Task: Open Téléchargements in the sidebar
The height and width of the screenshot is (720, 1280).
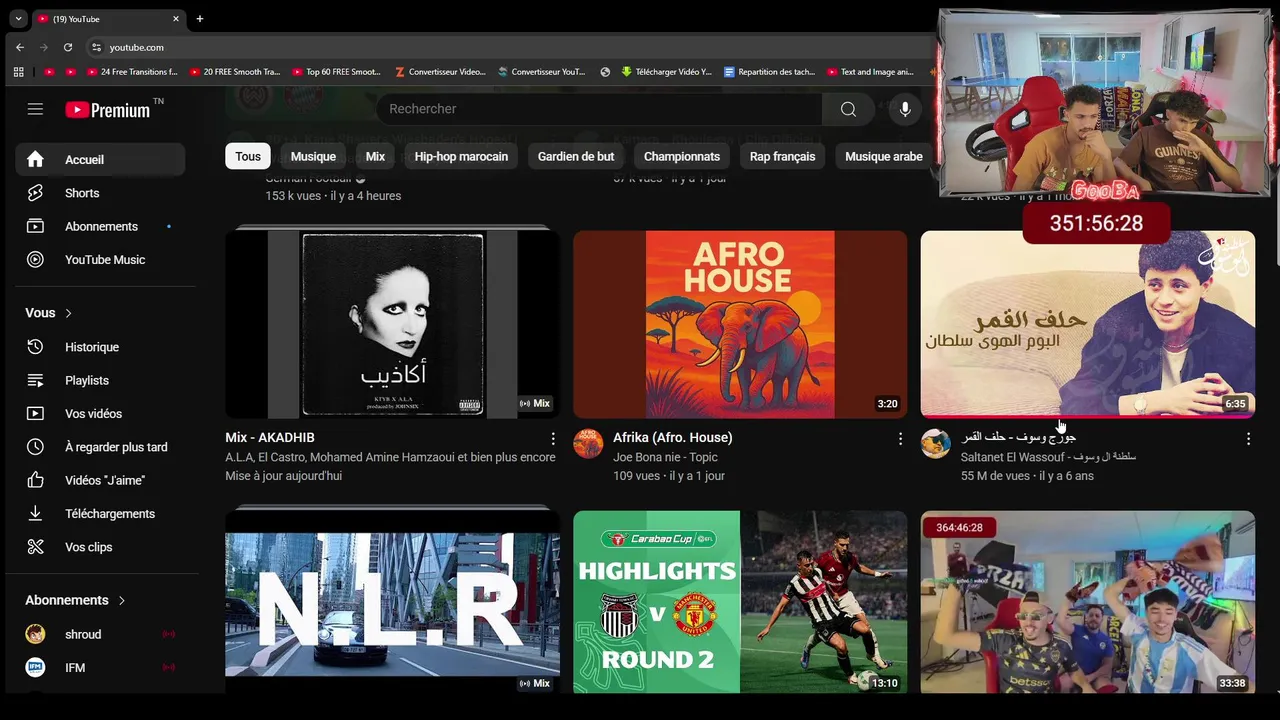Action: [100, 514]
